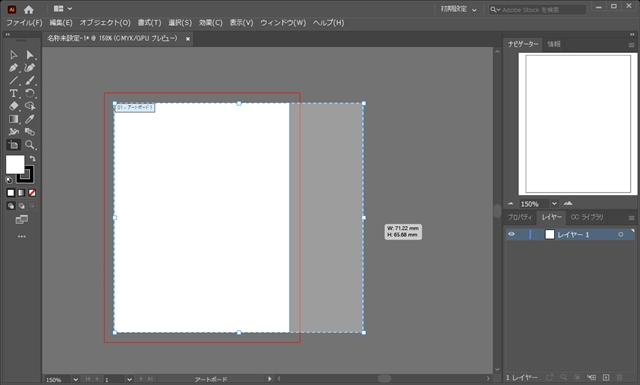Click Navigator 150% zoom field
The image size is (640, 385).
pyautogui.click(x=534, y=204)
